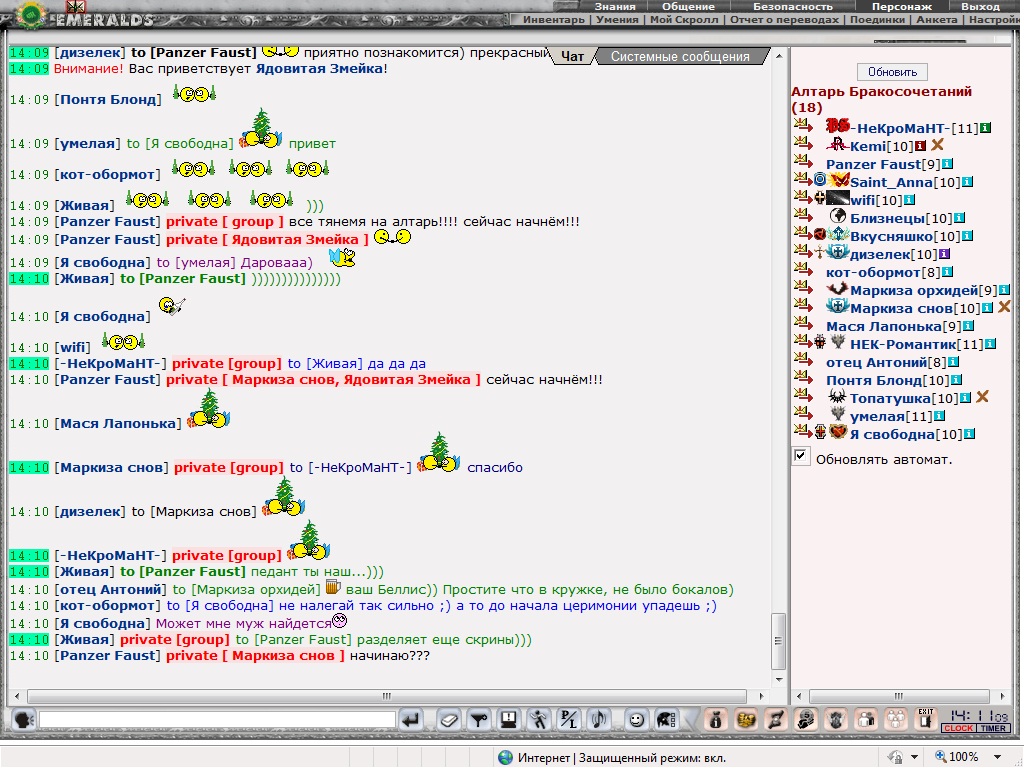Click chat vertical scrollbar down arrow
Screen dimensions: 1024x768
pyautogui.click(x=778, y=680)
